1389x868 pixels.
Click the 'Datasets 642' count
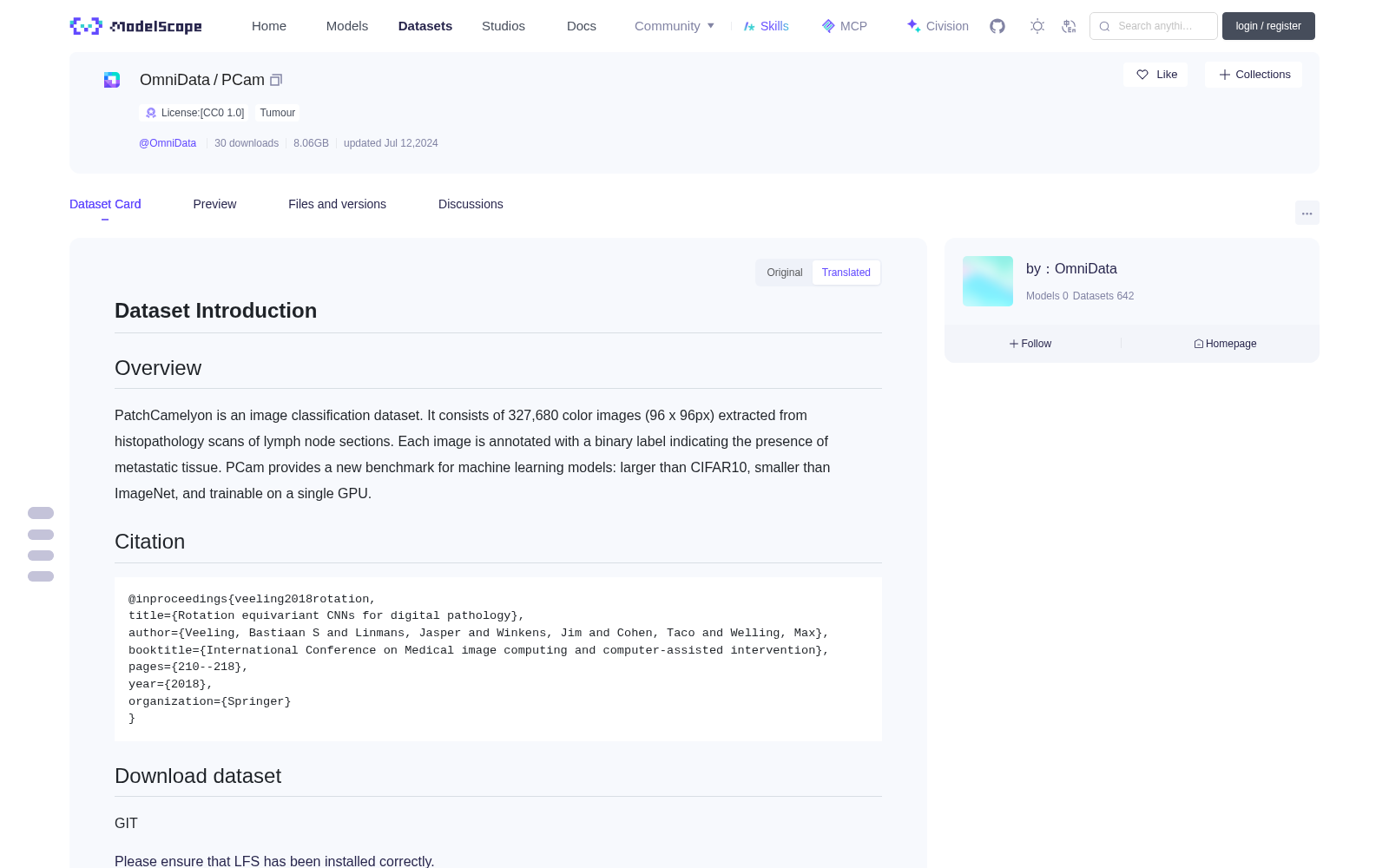1103,296
